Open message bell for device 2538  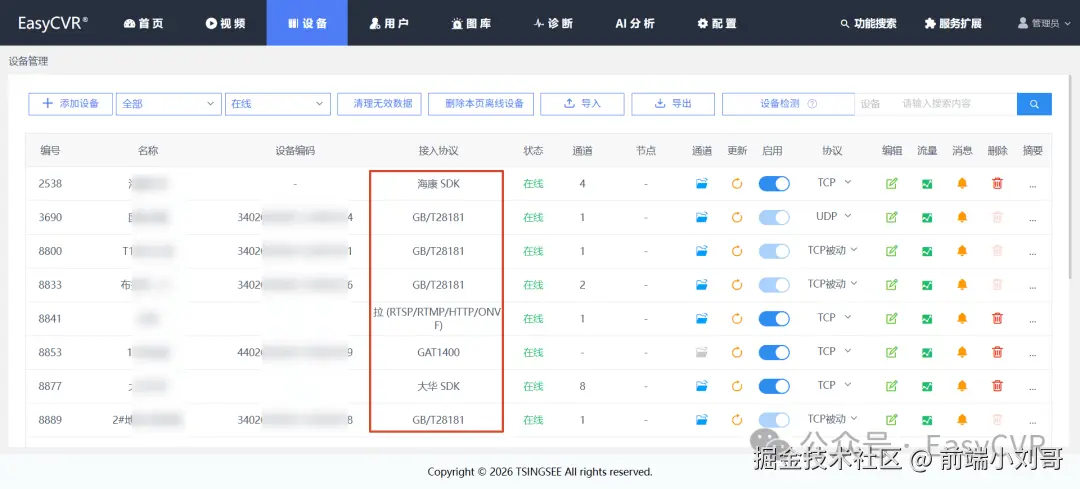(x=962, y=184)
